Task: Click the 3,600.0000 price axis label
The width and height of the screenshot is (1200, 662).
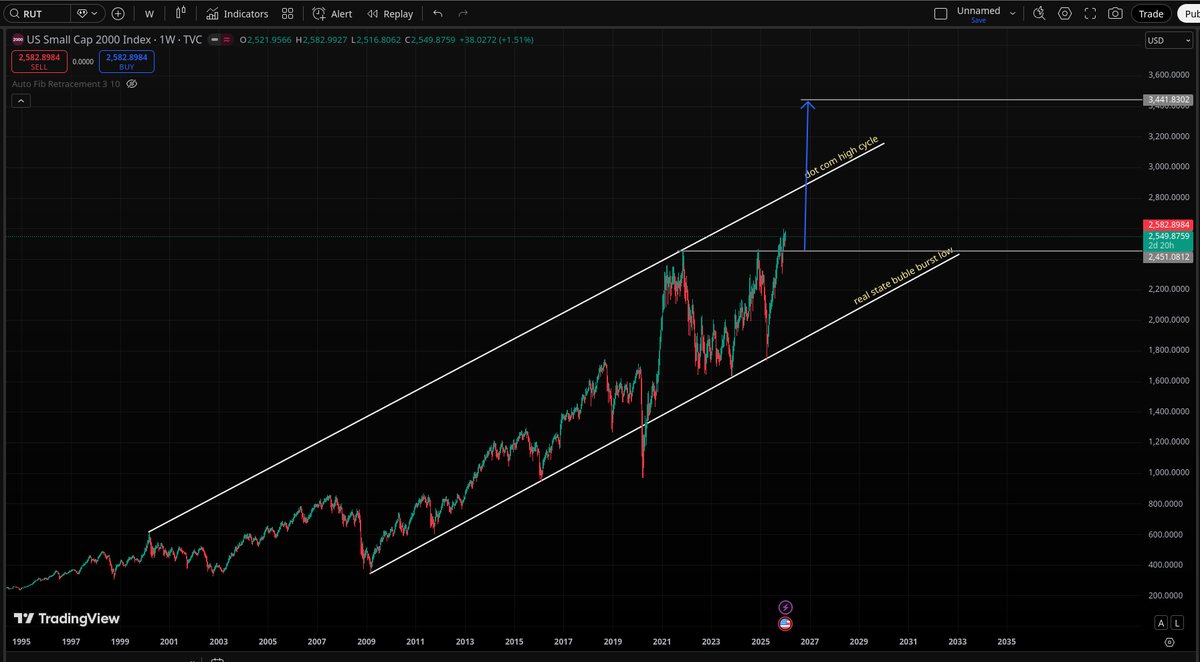Action: coord(1168,75)
